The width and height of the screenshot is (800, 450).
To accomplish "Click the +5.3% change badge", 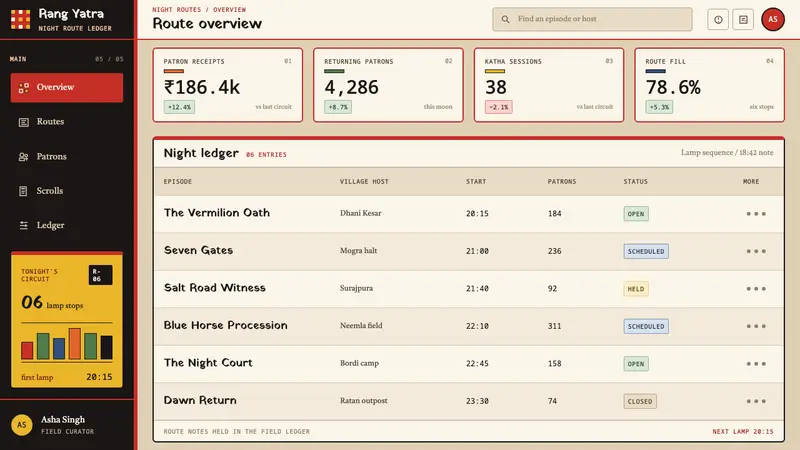I will click(x=659, y=107).
